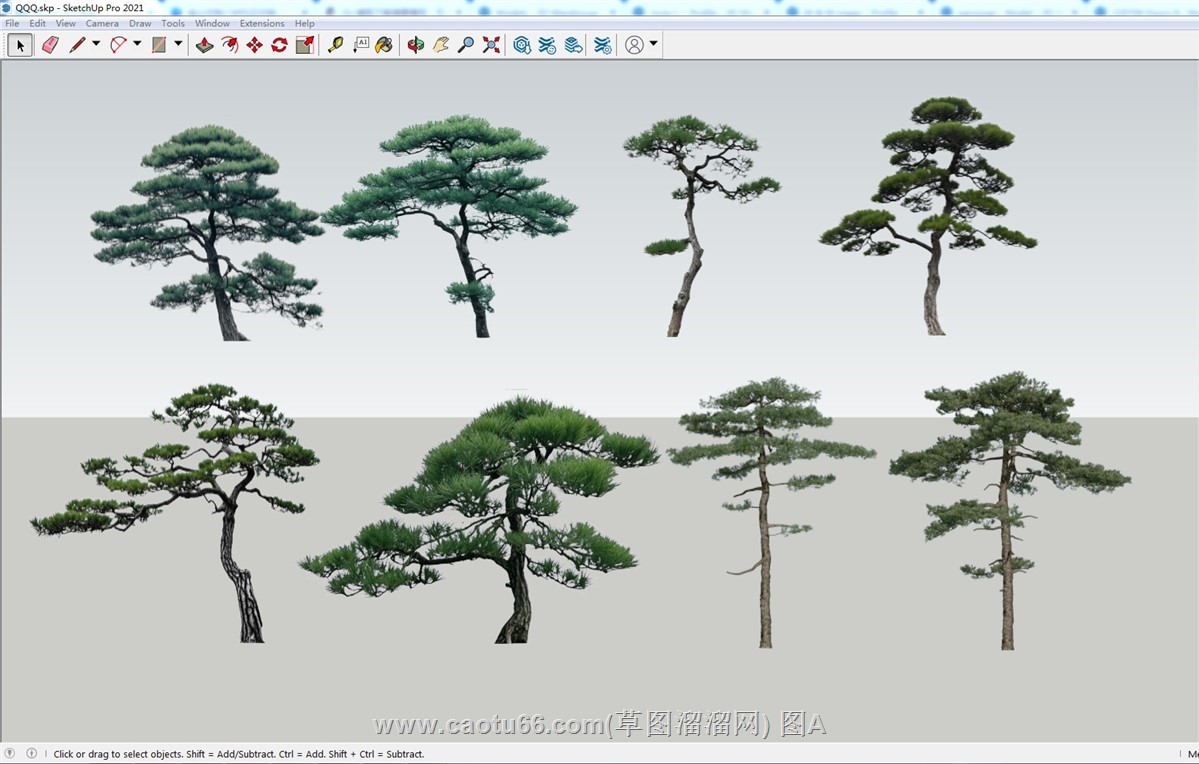This screenshot has width=1199, height=764.
Task: Select the Move tool
Action: click(255, 45)
